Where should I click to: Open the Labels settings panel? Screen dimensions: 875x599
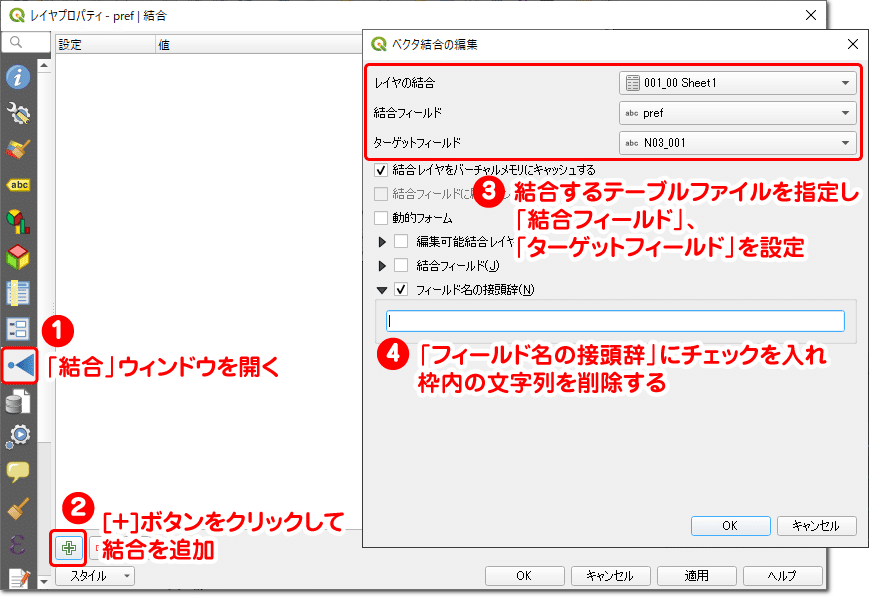17,185
